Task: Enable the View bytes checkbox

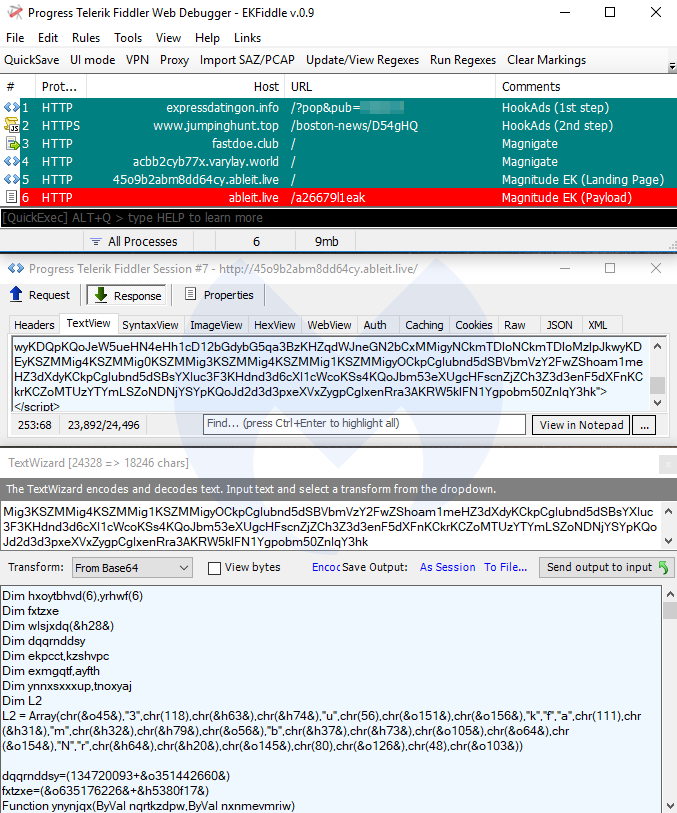Action: [214, 568]
